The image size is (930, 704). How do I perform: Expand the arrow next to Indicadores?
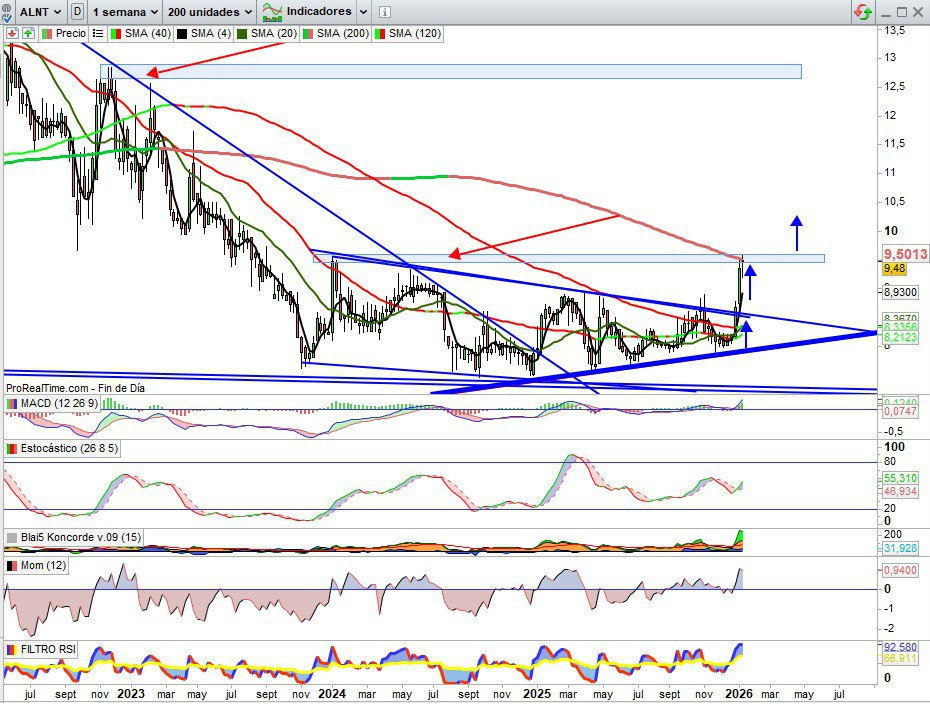click(362, 12)
